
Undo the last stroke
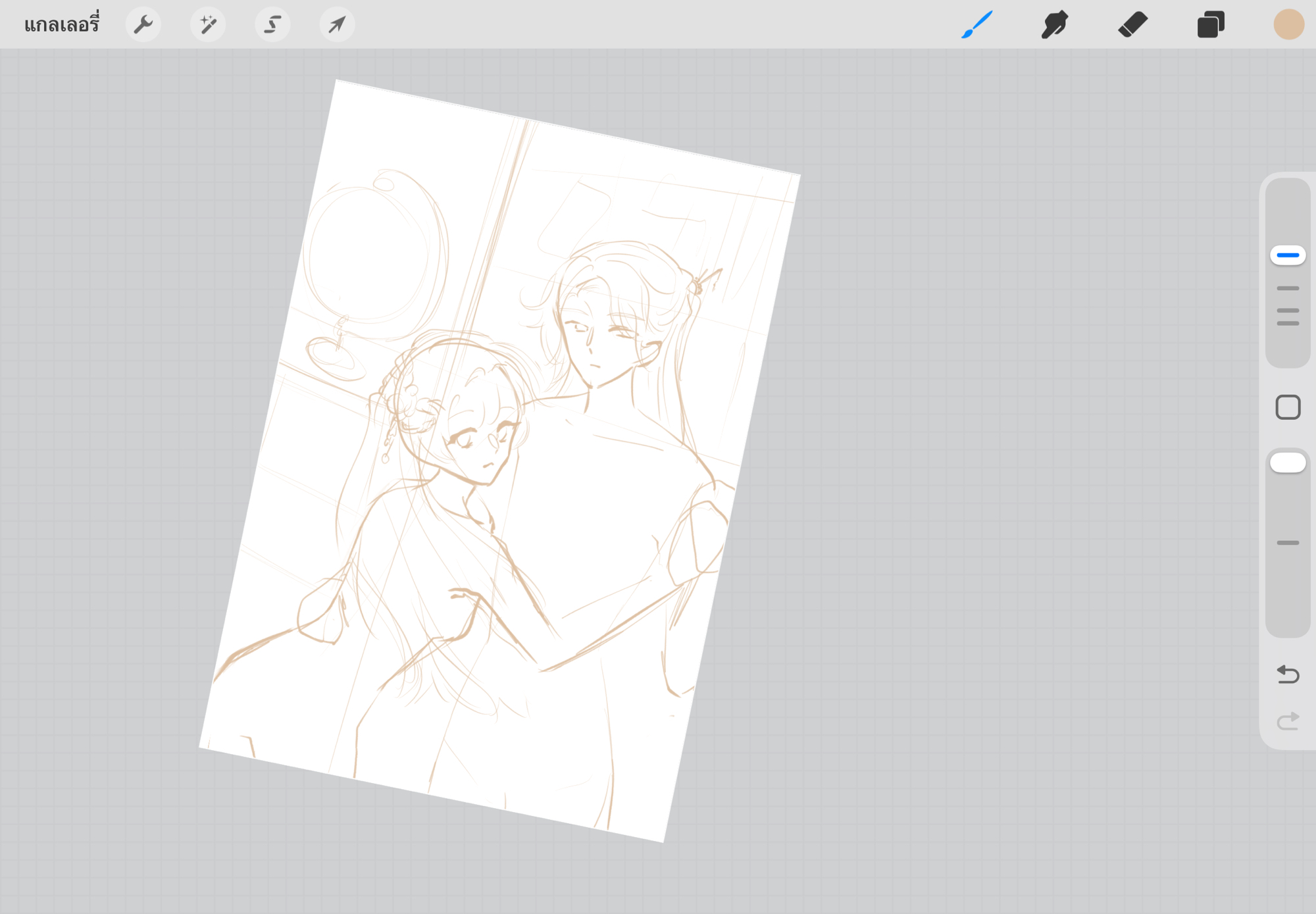pyautogui.click(x=1288, y=674)
